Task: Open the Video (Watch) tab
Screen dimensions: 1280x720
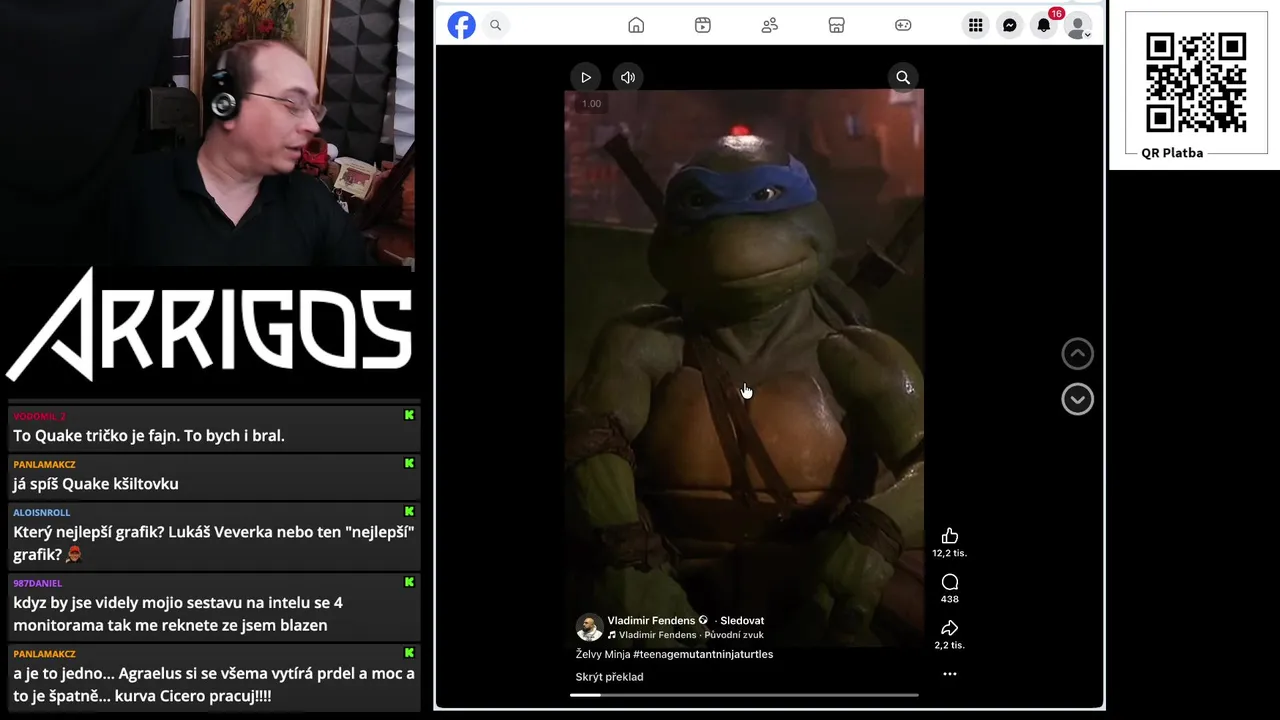Action: [703, 25]
